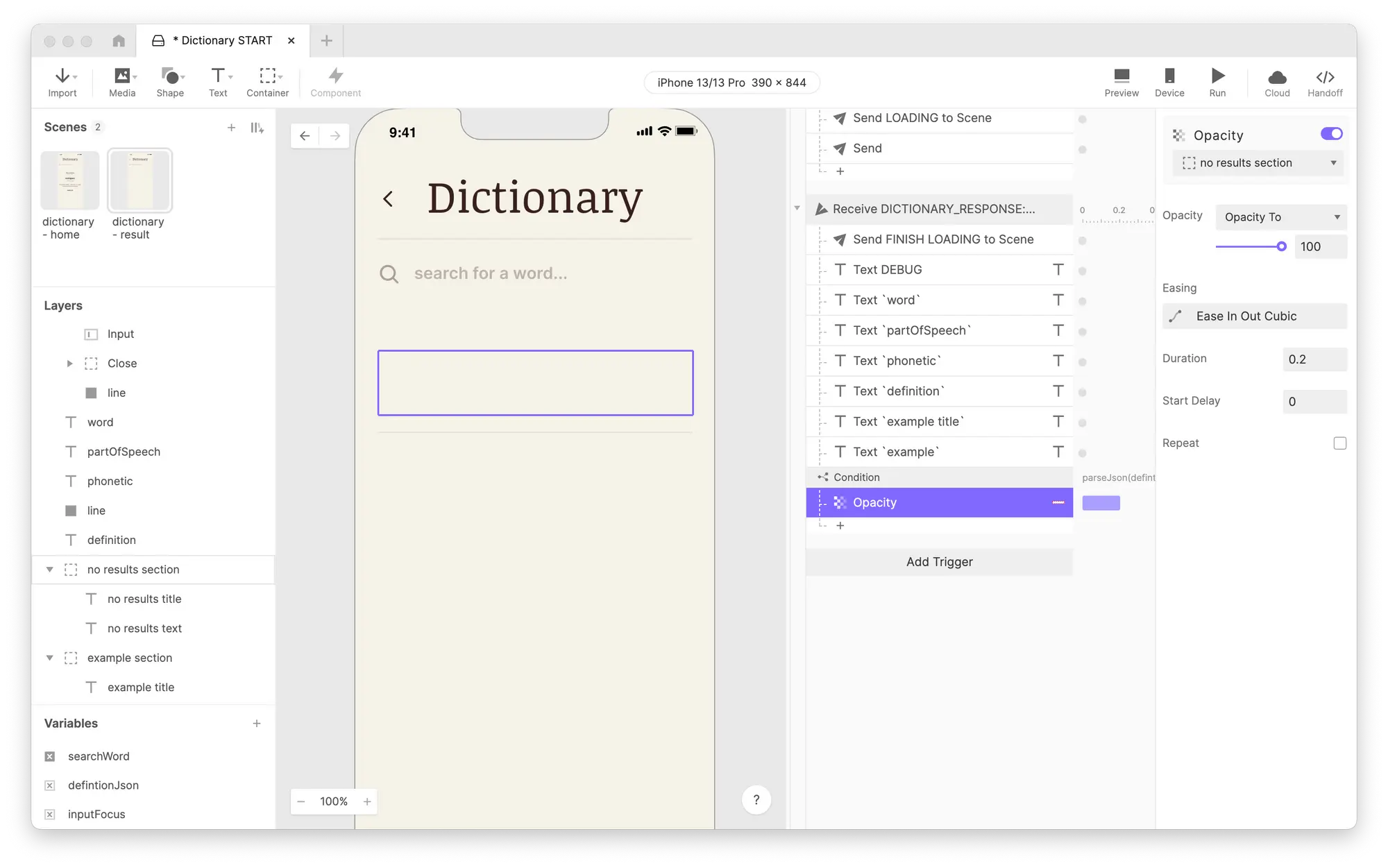Screen dimensions: 1388x868
Task: Click the home icon beside tab
Action: (x=119, y=41)
